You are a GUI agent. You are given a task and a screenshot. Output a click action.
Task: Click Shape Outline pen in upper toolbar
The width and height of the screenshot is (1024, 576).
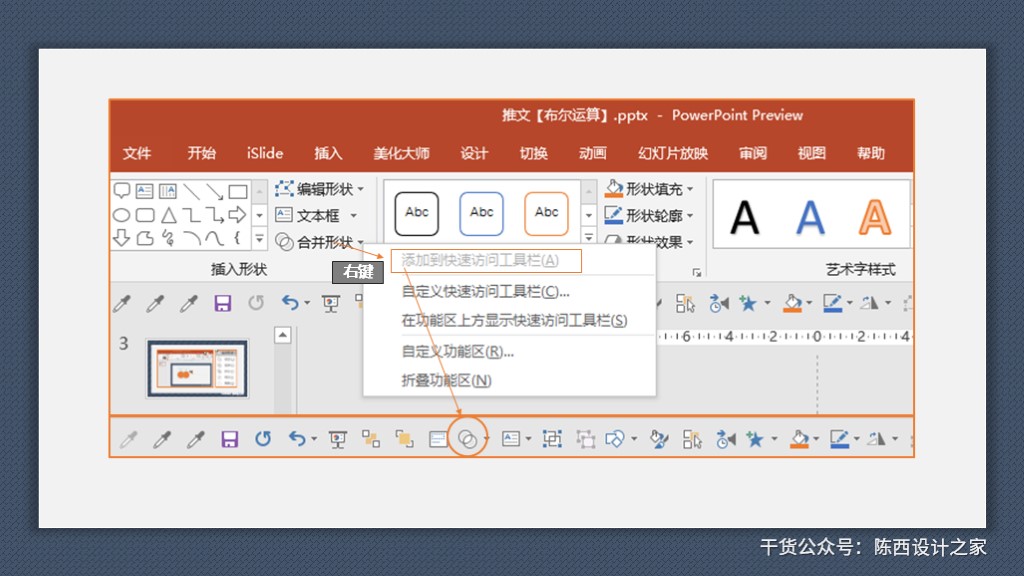[832, 303]
